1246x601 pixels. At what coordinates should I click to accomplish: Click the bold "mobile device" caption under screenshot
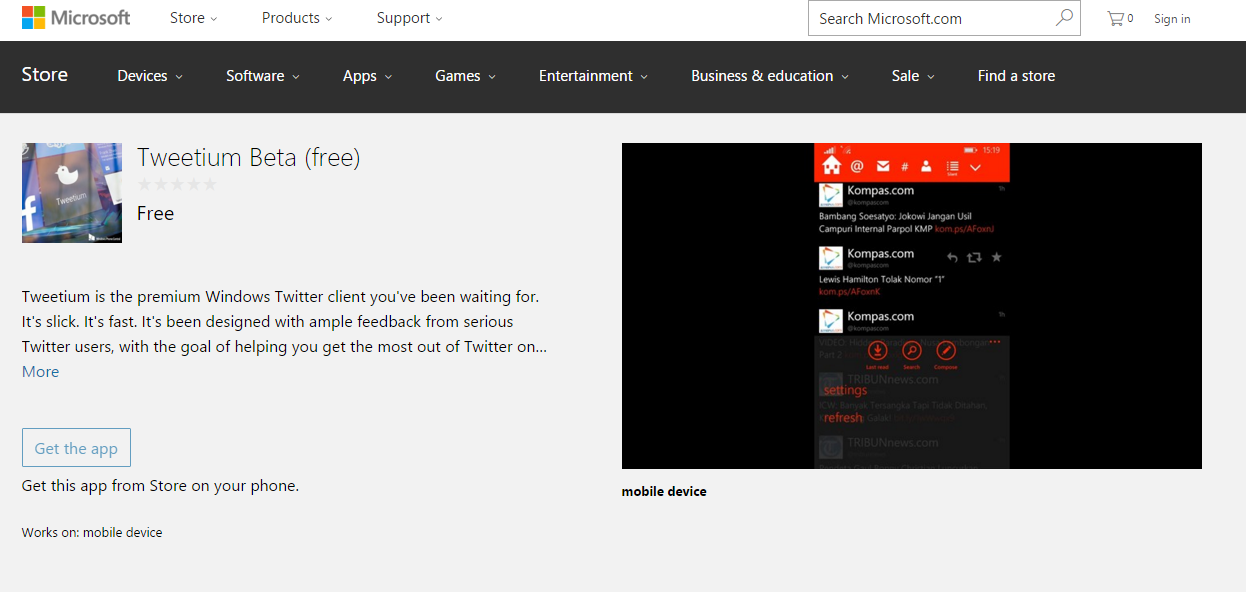pos(664,491)
